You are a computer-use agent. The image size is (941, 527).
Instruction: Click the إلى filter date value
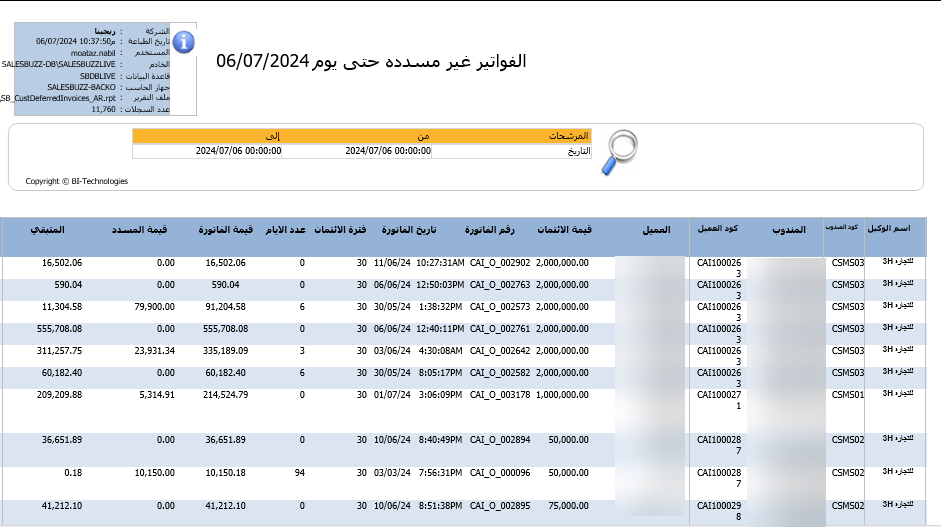pyautogui.click(x=238, y=151)
